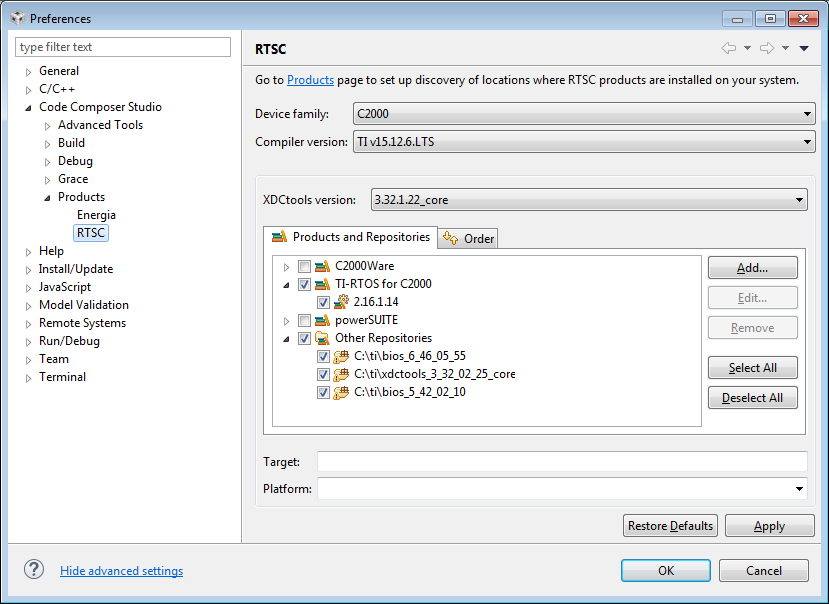This screenshot has height=604, width=829.
Task: Select the RTSC tree item
Action: [91, 233]
